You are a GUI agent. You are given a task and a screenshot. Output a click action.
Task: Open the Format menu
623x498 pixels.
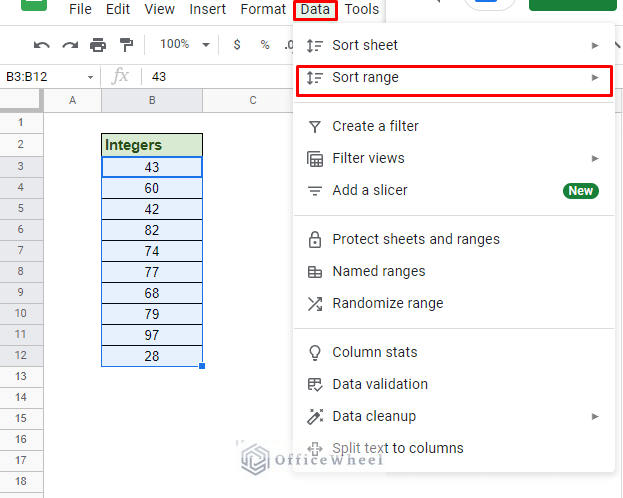click(x=263, y=9)
